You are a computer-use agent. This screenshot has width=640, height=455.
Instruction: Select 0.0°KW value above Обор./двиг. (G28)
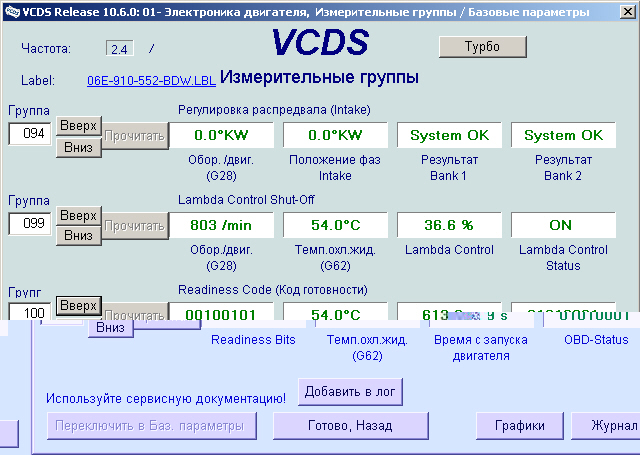click(221, 135)
